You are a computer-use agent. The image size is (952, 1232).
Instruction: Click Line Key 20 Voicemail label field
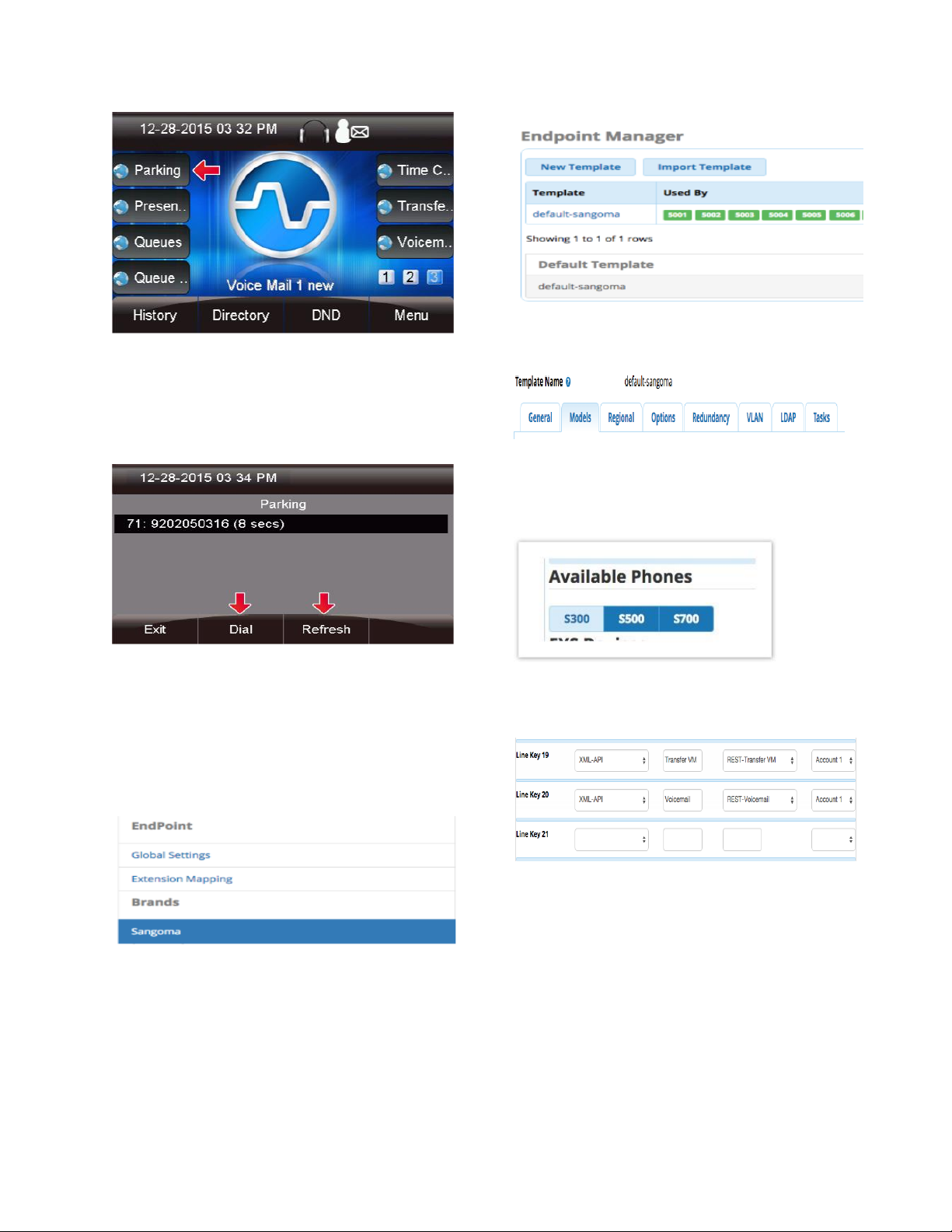coord(682,800)
